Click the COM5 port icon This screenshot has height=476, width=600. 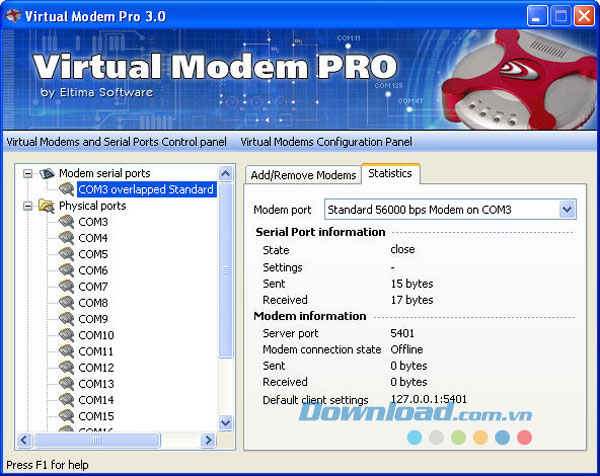pos(66,254)
